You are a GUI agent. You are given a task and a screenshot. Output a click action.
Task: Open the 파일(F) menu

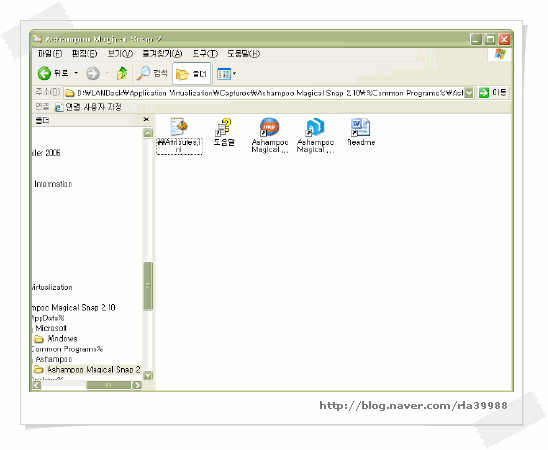coord(50,53)
